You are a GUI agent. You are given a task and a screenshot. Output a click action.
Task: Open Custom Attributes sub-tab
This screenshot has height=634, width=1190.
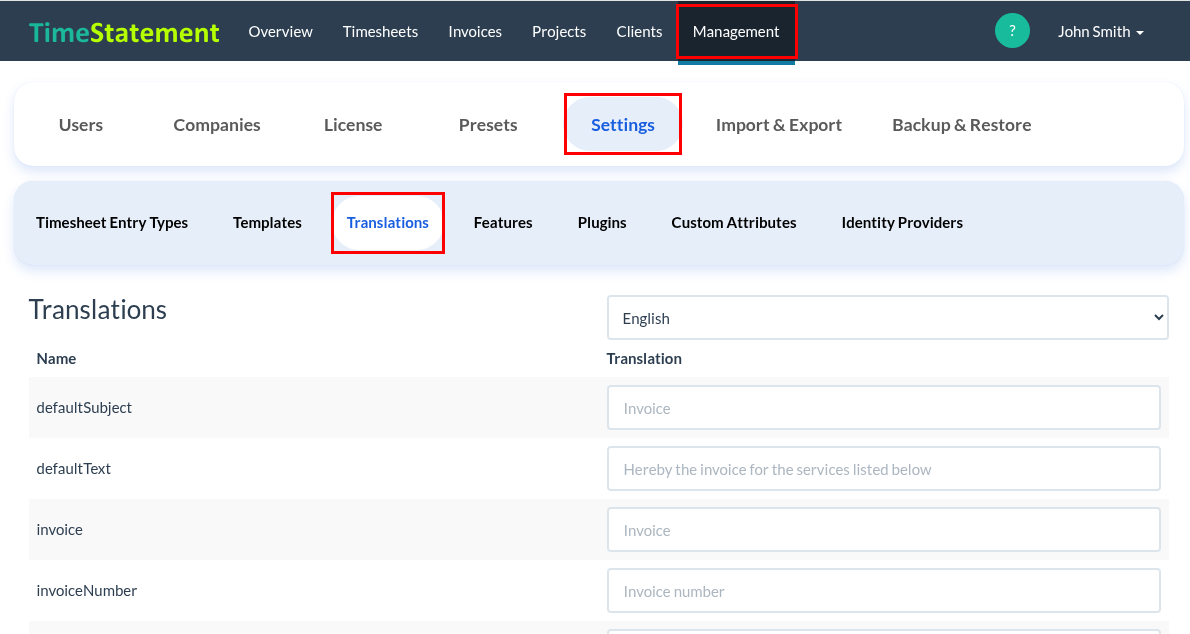coord(734,222)
